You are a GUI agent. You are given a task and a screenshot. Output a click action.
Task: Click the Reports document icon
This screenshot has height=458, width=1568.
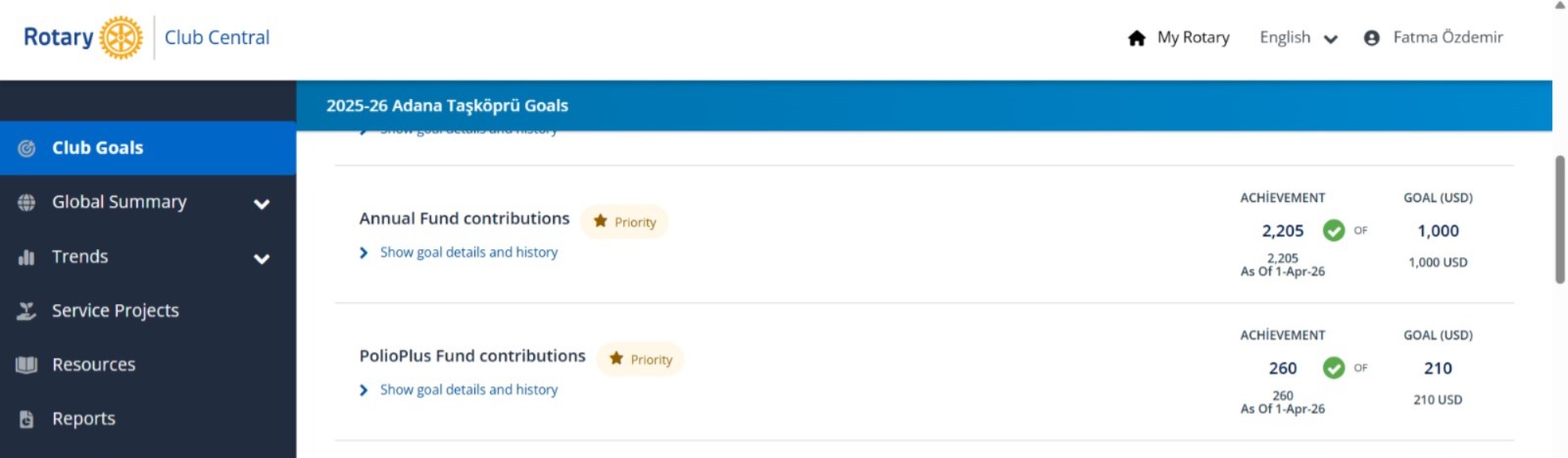(27, 419)
